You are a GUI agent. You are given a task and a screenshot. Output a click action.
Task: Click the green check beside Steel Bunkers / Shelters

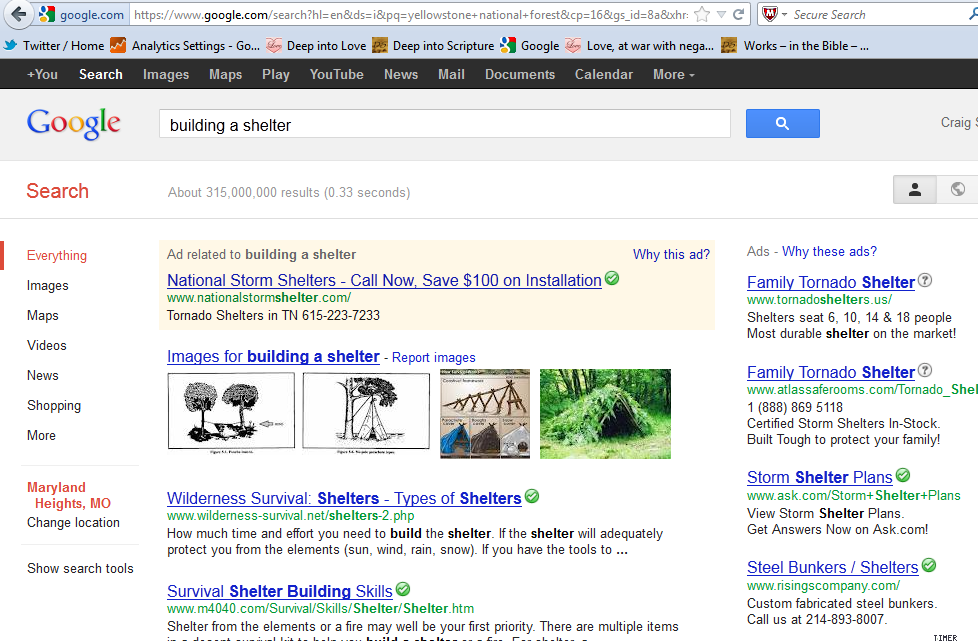pyautogui.click(x=929, y=565)
